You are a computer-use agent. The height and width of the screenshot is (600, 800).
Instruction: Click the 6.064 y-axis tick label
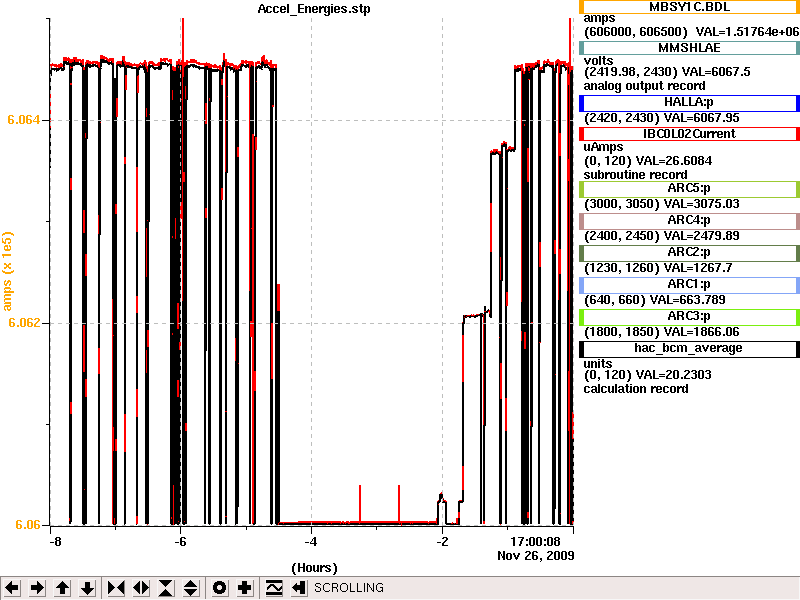point(23,120)
